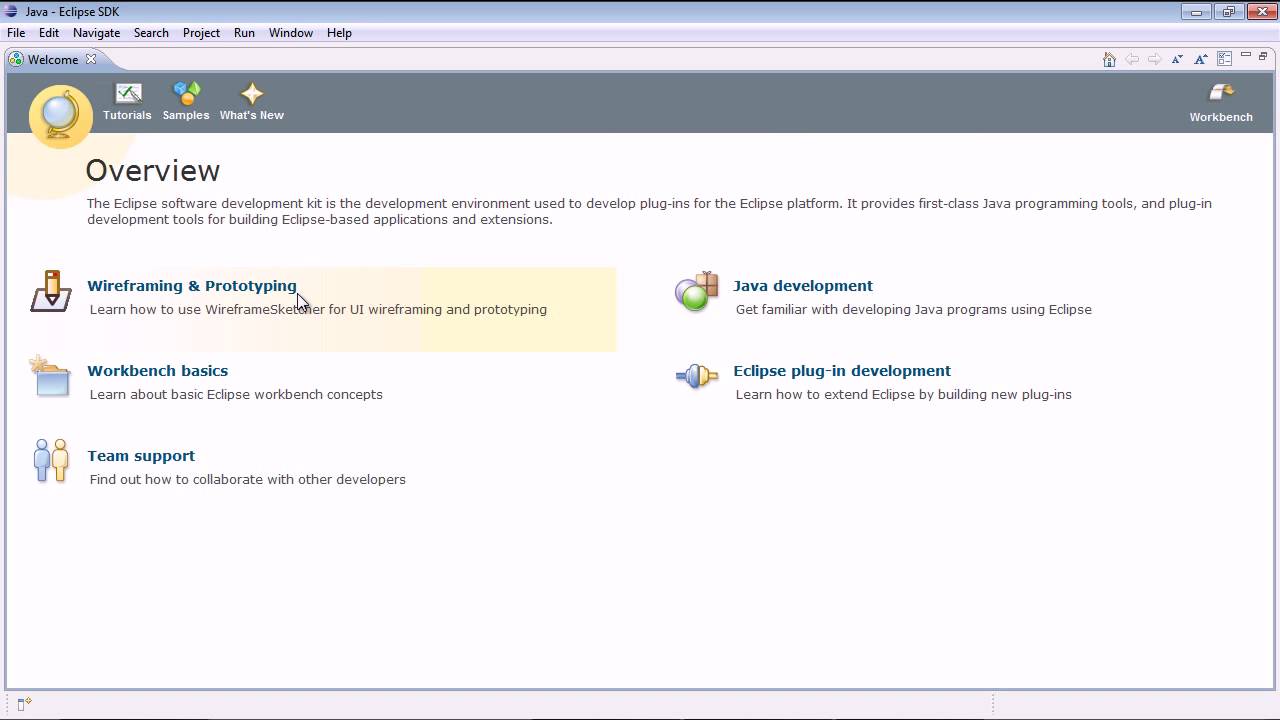
Task: Open the Navigate menu
Action: click(97, 33)
